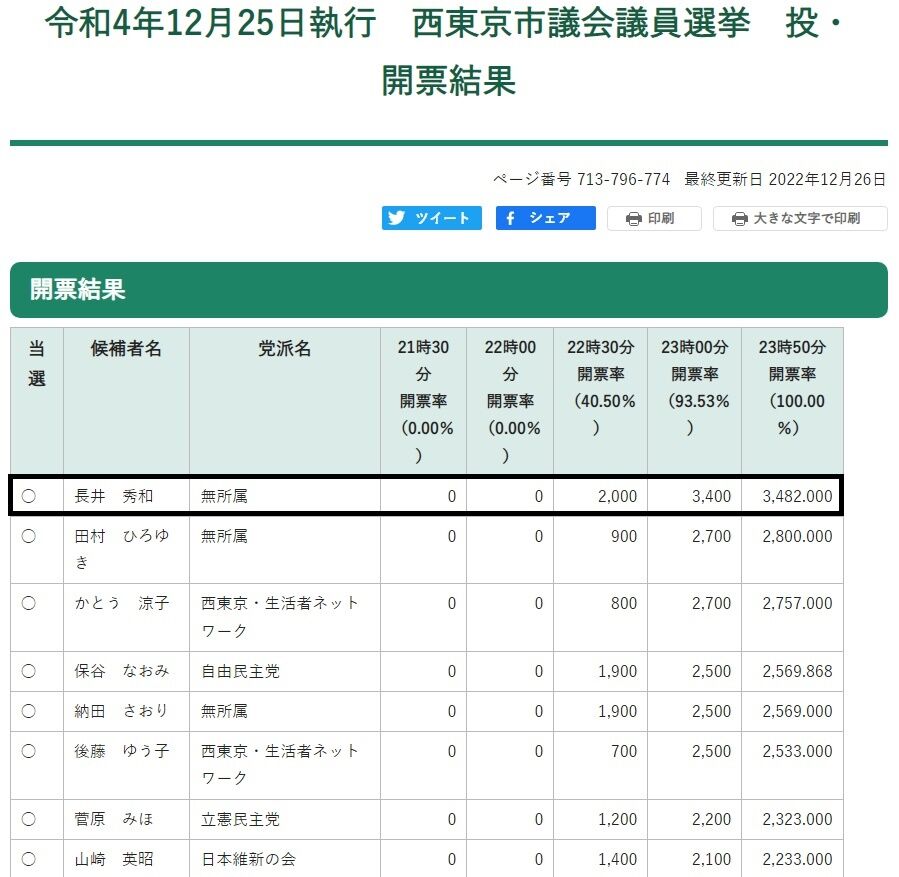Click the 当選 circle for 長井 秀和
Screen dimensions: 899x877
tap(29, 496)
